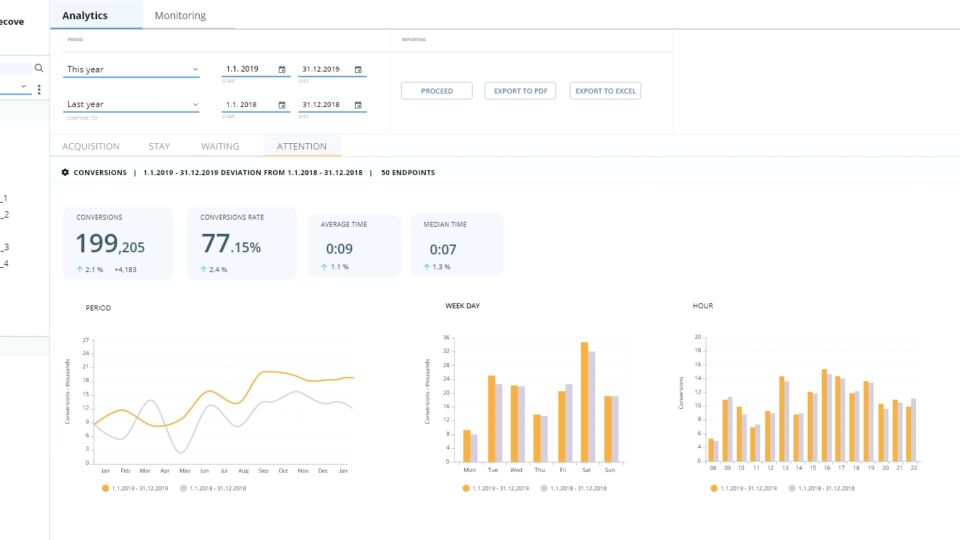
Task: Open calendar picker for 31.12.2018 end date
Action: (x=358, y=105)
